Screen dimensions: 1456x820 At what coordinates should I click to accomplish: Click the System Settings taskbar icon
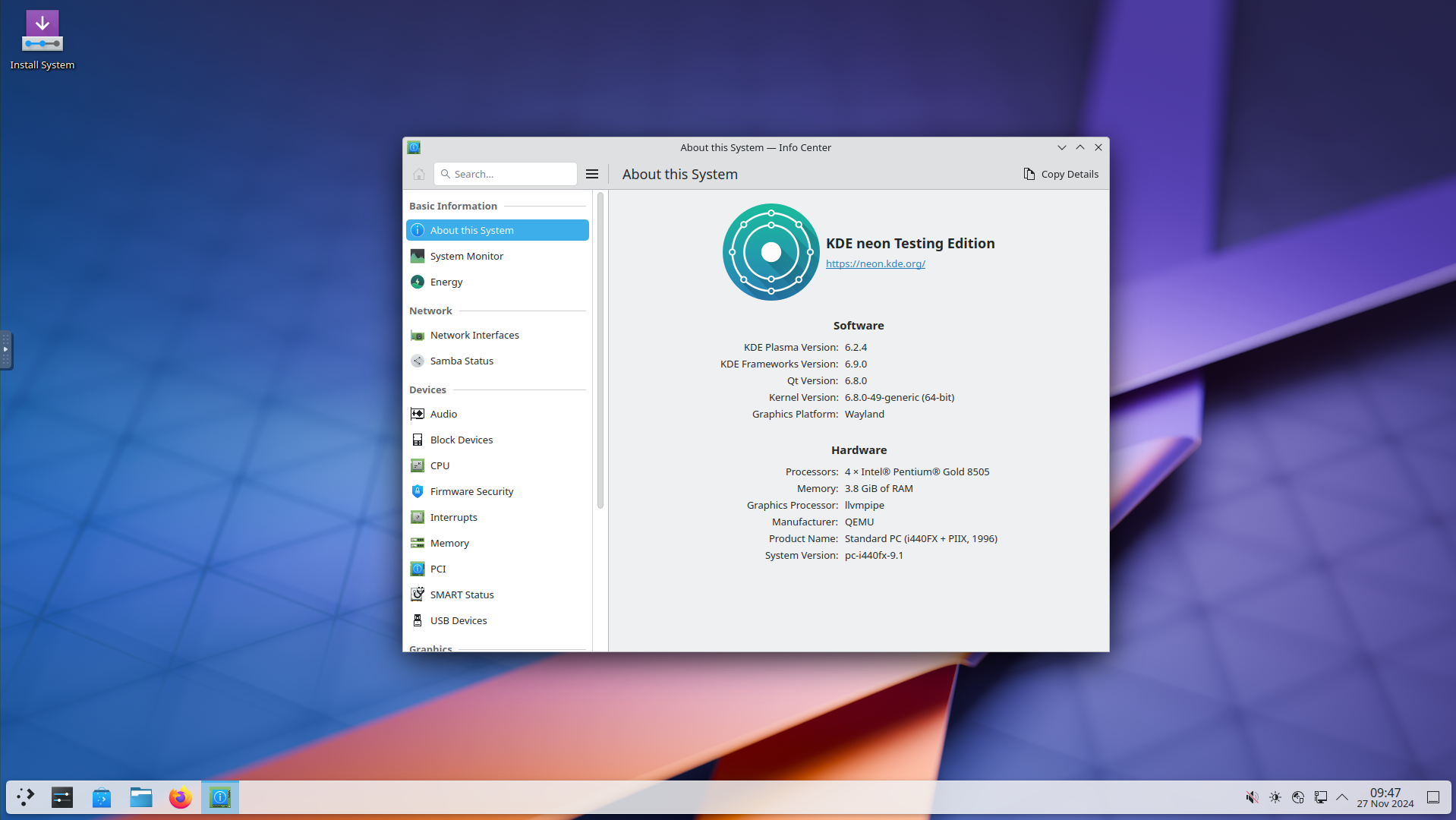click(62, 797)
